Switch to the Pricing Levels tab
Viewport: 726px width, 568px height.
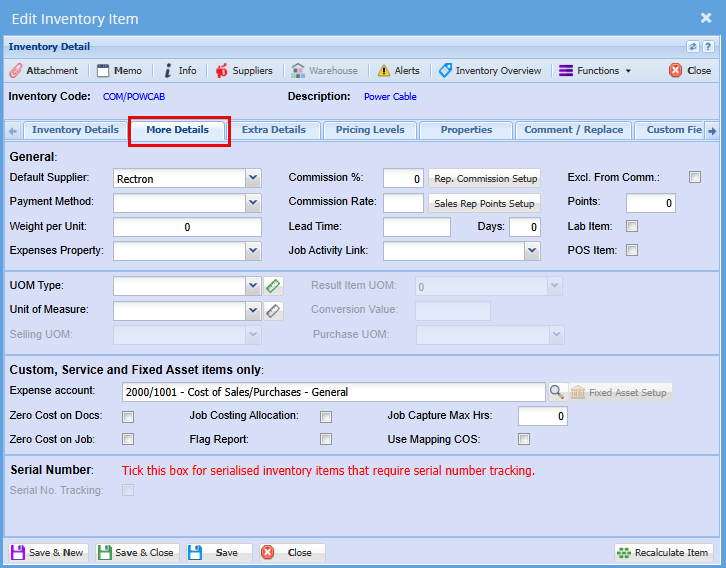pyautogui.click(x=369, y=130)
